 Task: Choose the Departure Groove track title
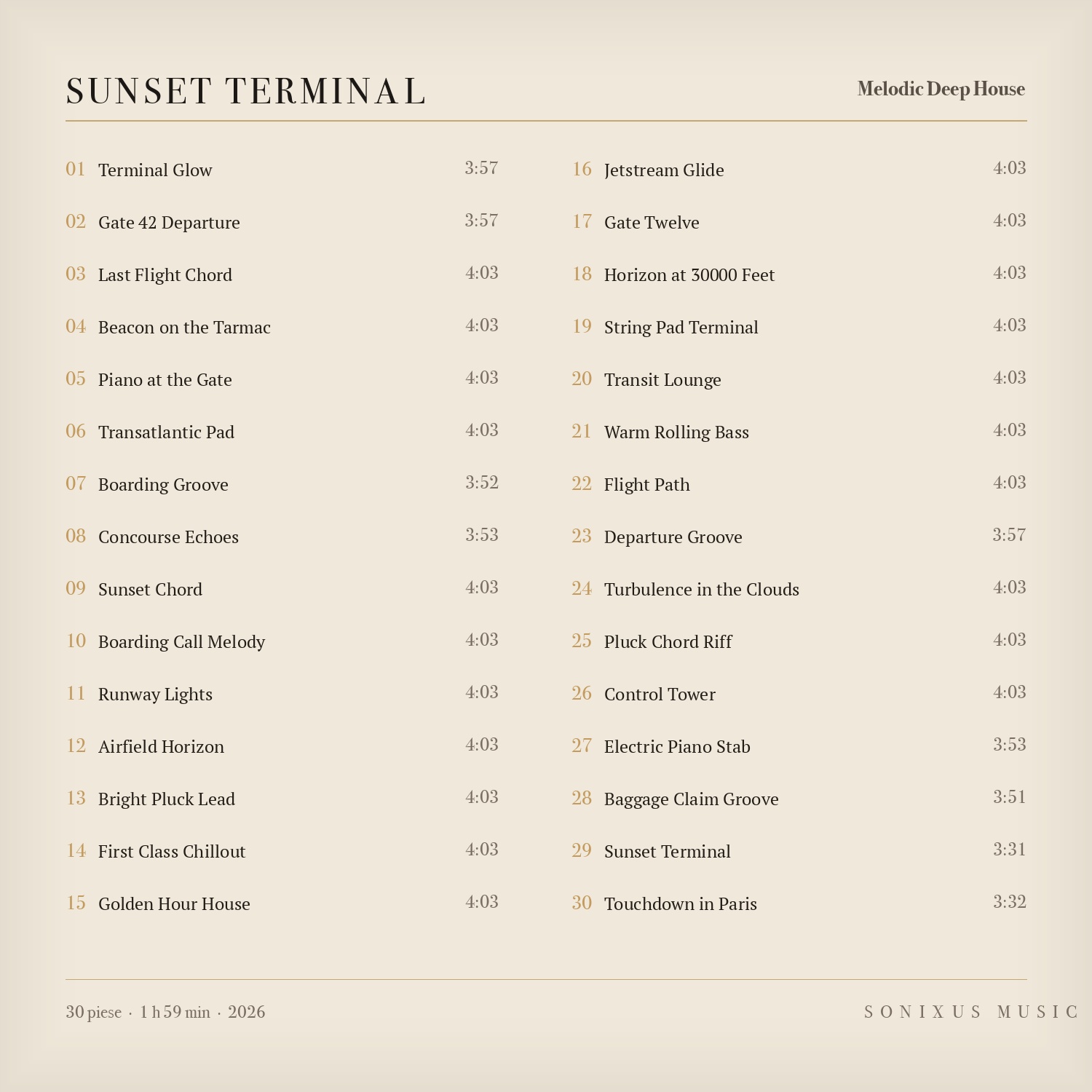pyautogui.click(x=673, y=537)
